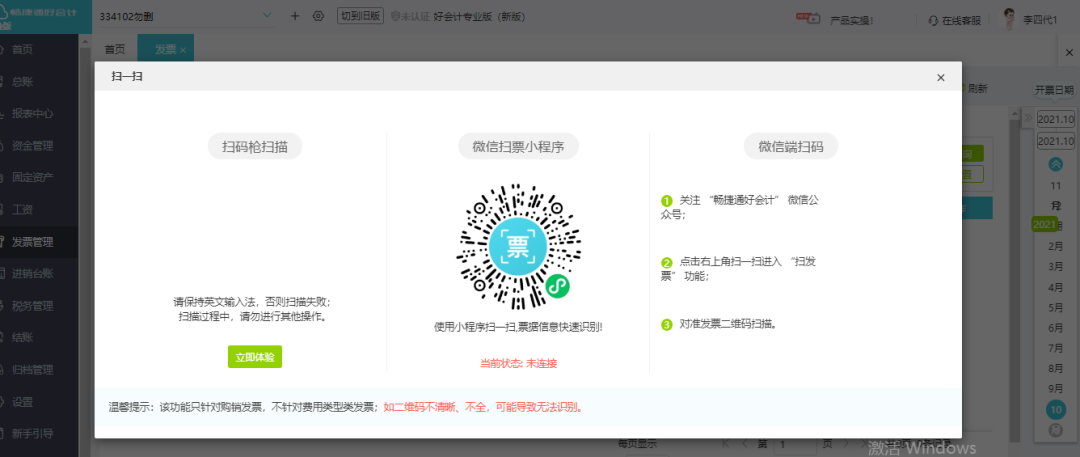Select 8月 in the month timeline

1055,368
